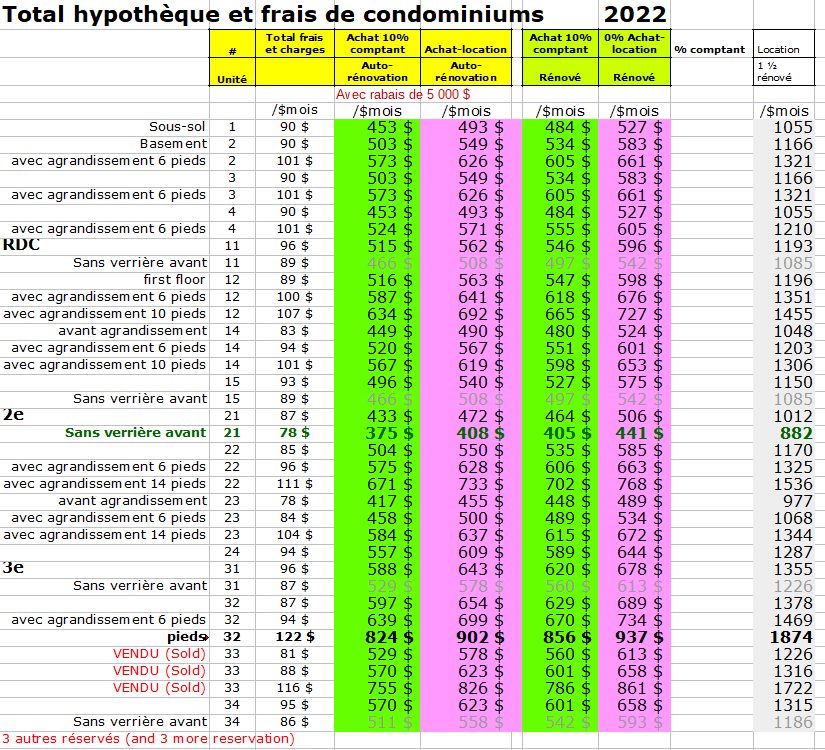825x750 pixels.
Task: Click the '1536' location value
Action: (793, 484)
